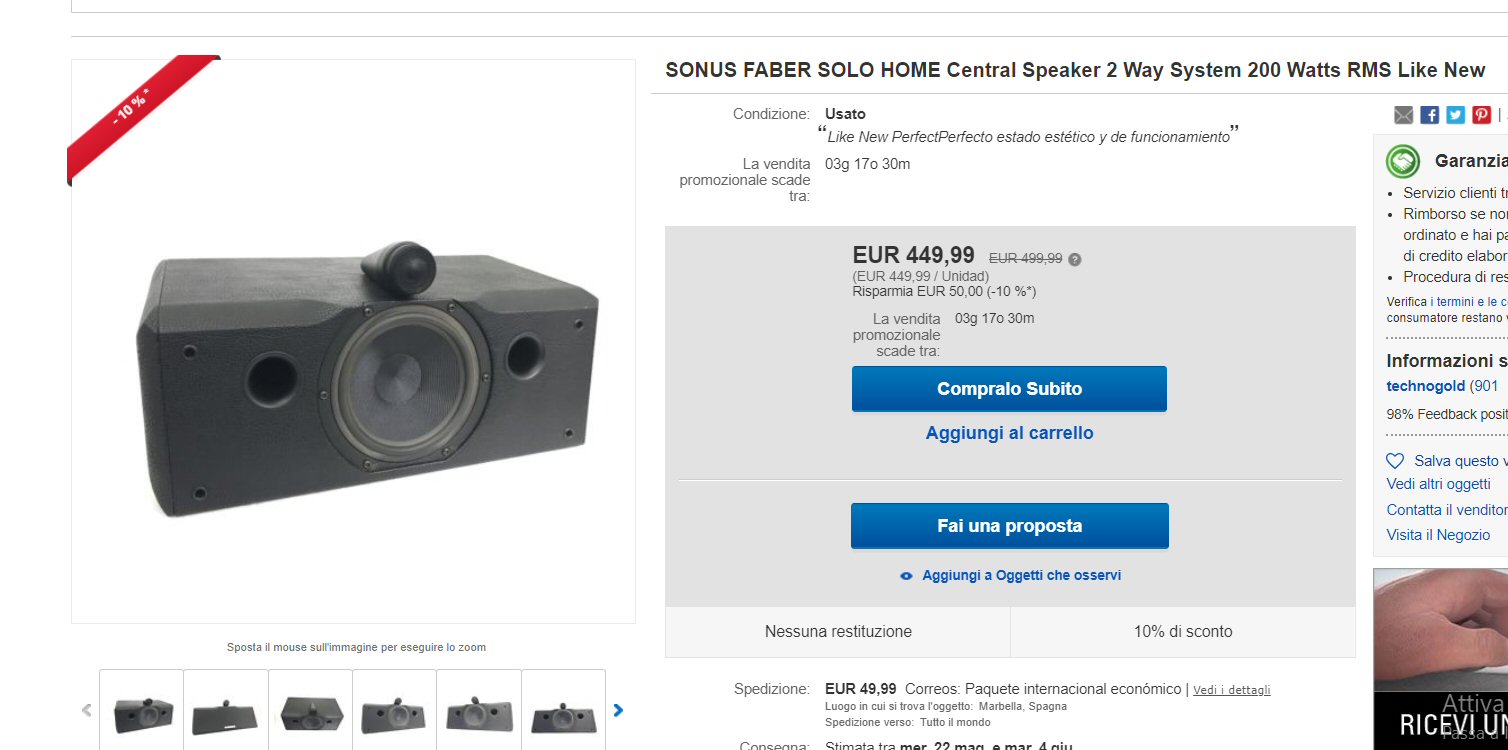Expand shipping details via Vedi i dettagli
Image resolution: width=1508 pixels, height=750 pixels.
(x=1231, y=690)
